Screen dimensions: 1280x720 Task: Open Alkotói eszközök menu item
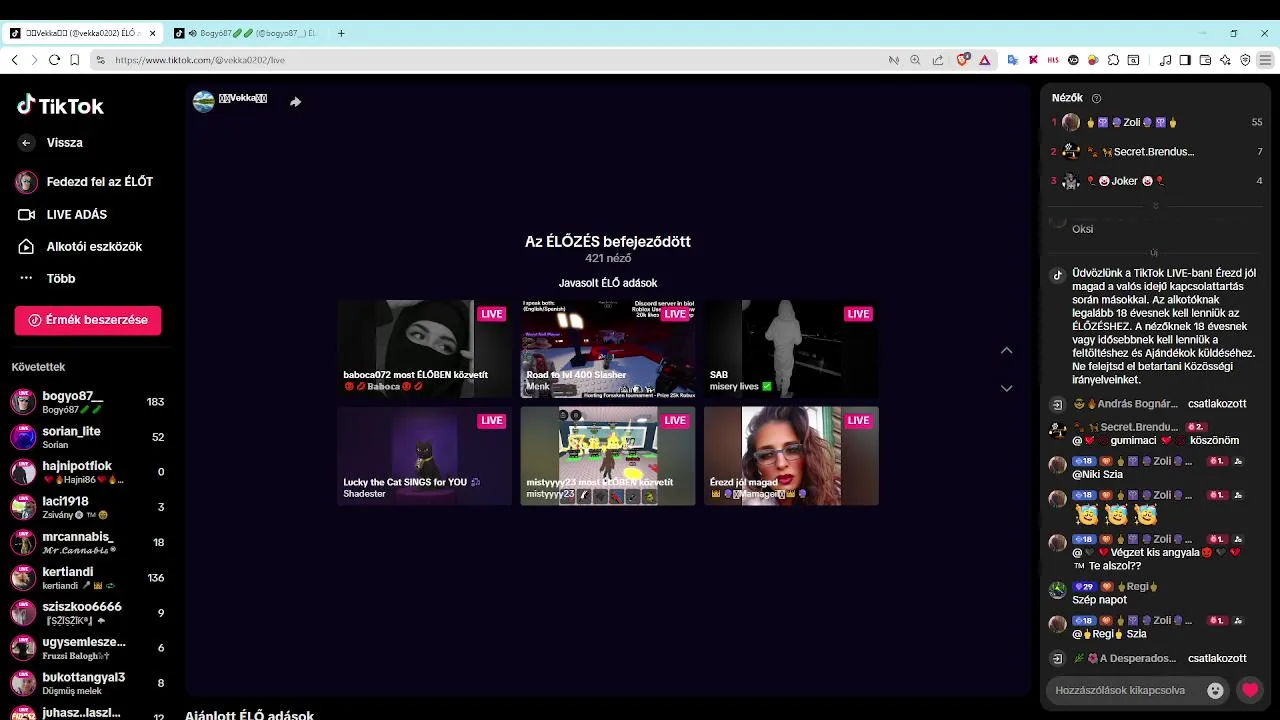pos(80,247)
